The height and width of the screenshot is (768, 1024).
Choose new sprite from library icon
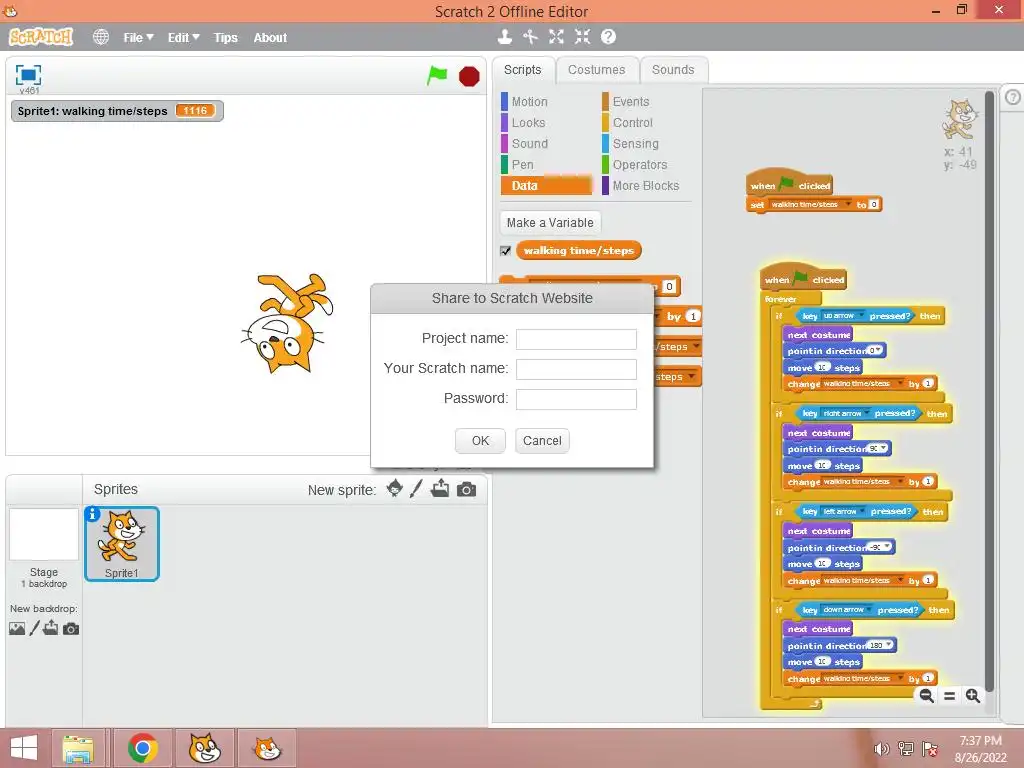pyautogui.click(x=394, y=488)
